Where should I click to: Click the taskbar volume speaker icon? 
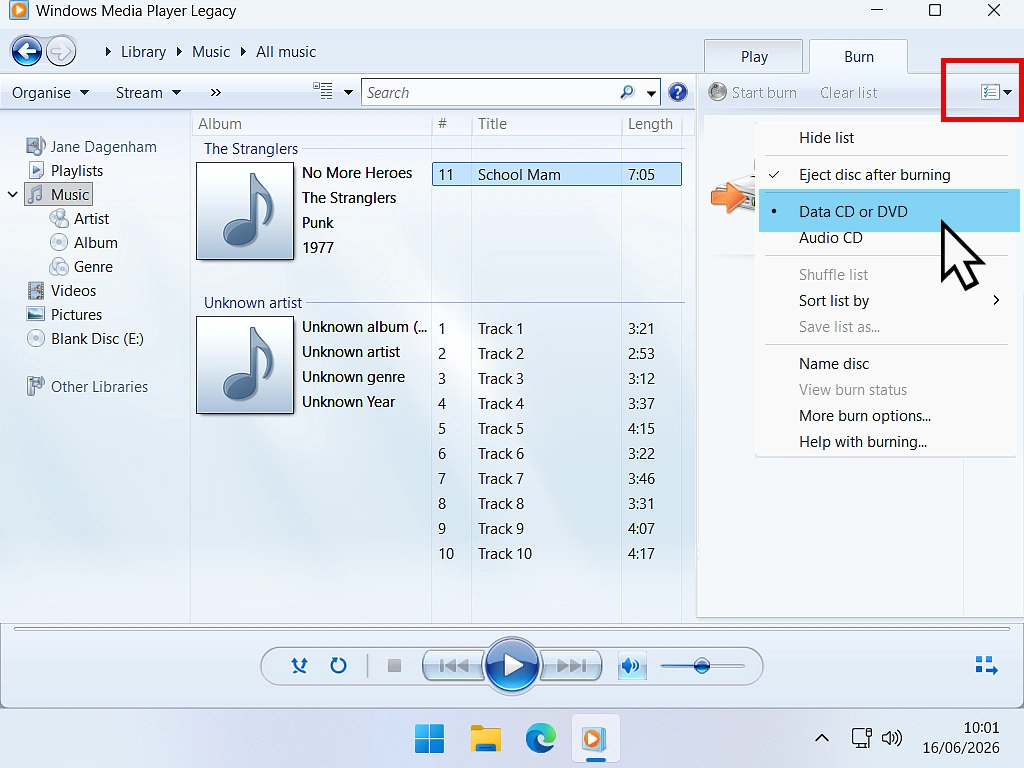tap(891, 739)
